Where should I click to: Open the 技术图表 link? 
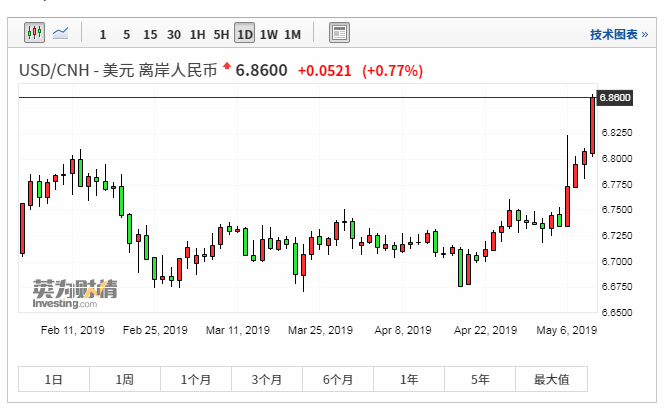(x=619, y=34)
